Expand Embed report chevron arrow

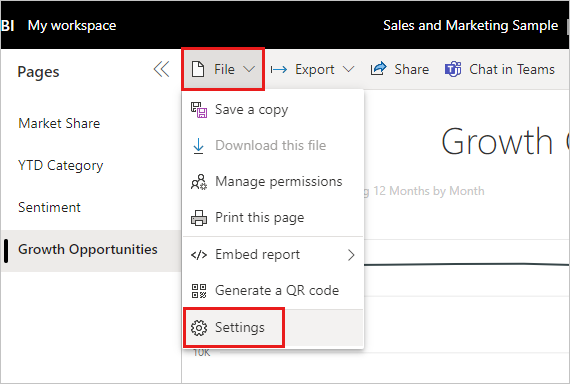351,255
